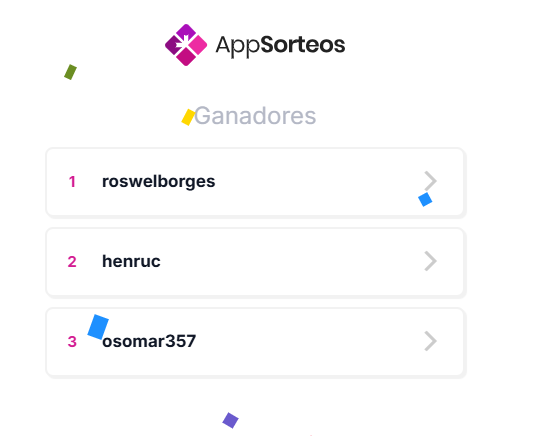Click the Ganadores heading
Screen dimensions: 540x436
(255, 116)
